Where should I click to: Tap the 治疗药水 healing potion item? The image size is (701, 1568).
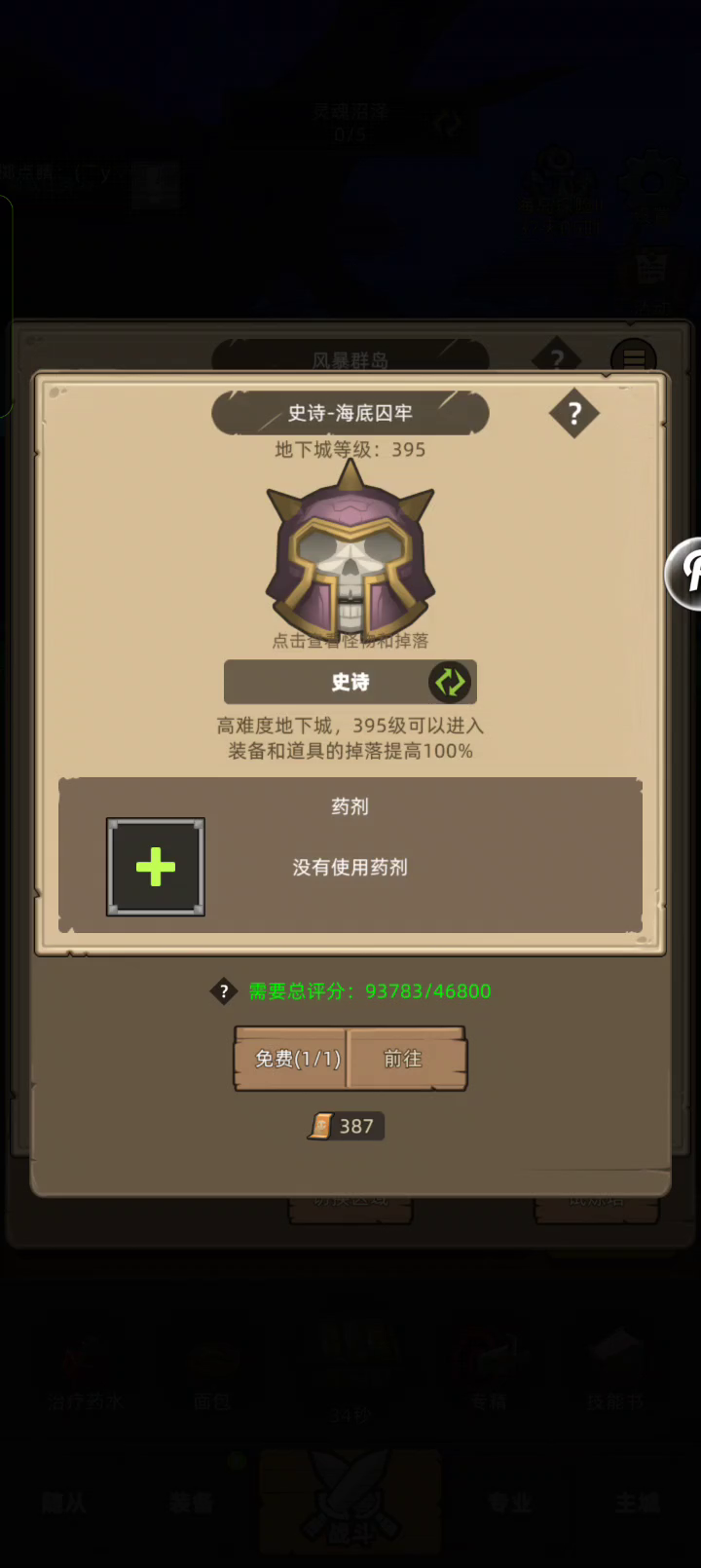point(85,1373)
